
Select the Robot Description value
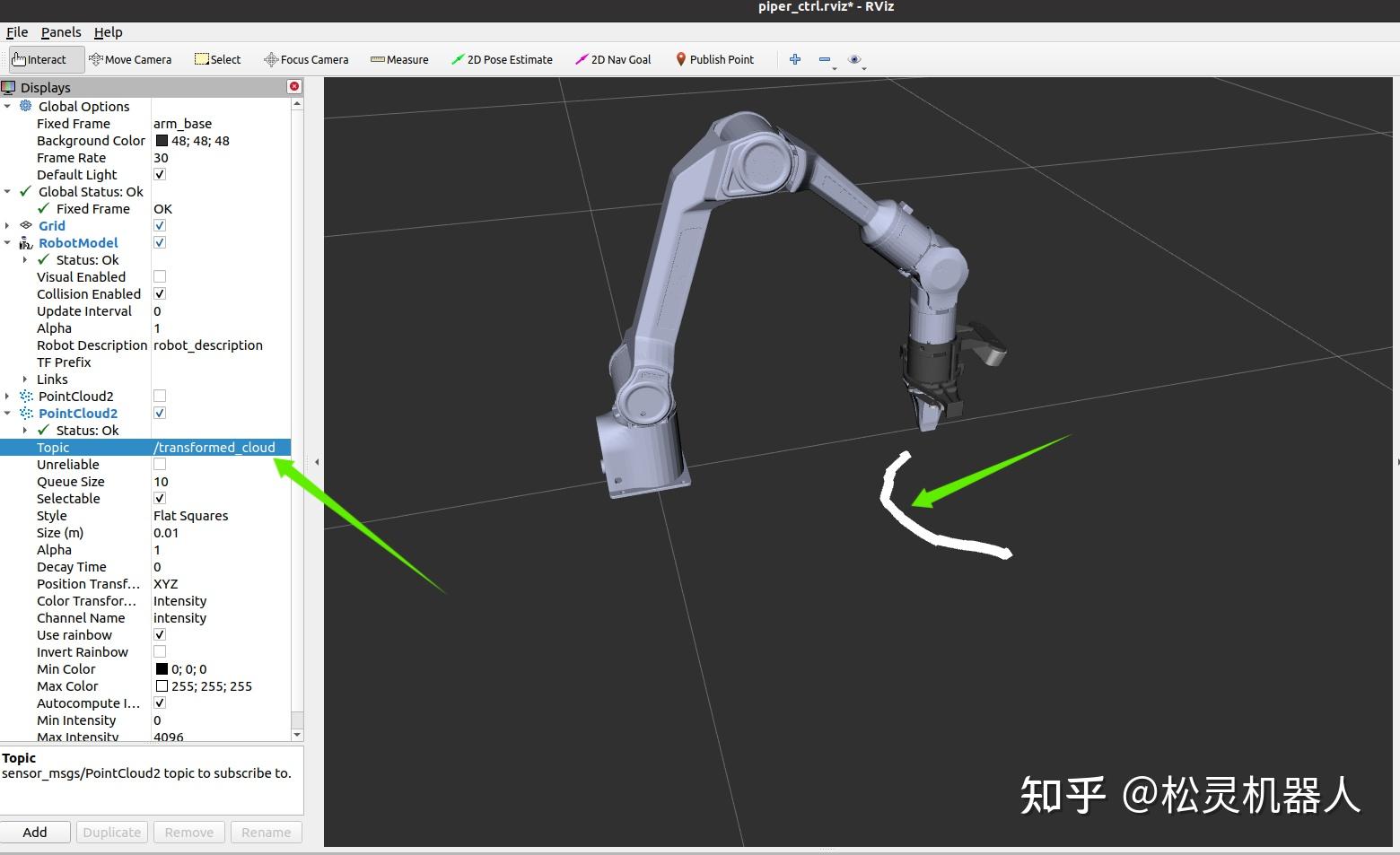pos(221,345)
